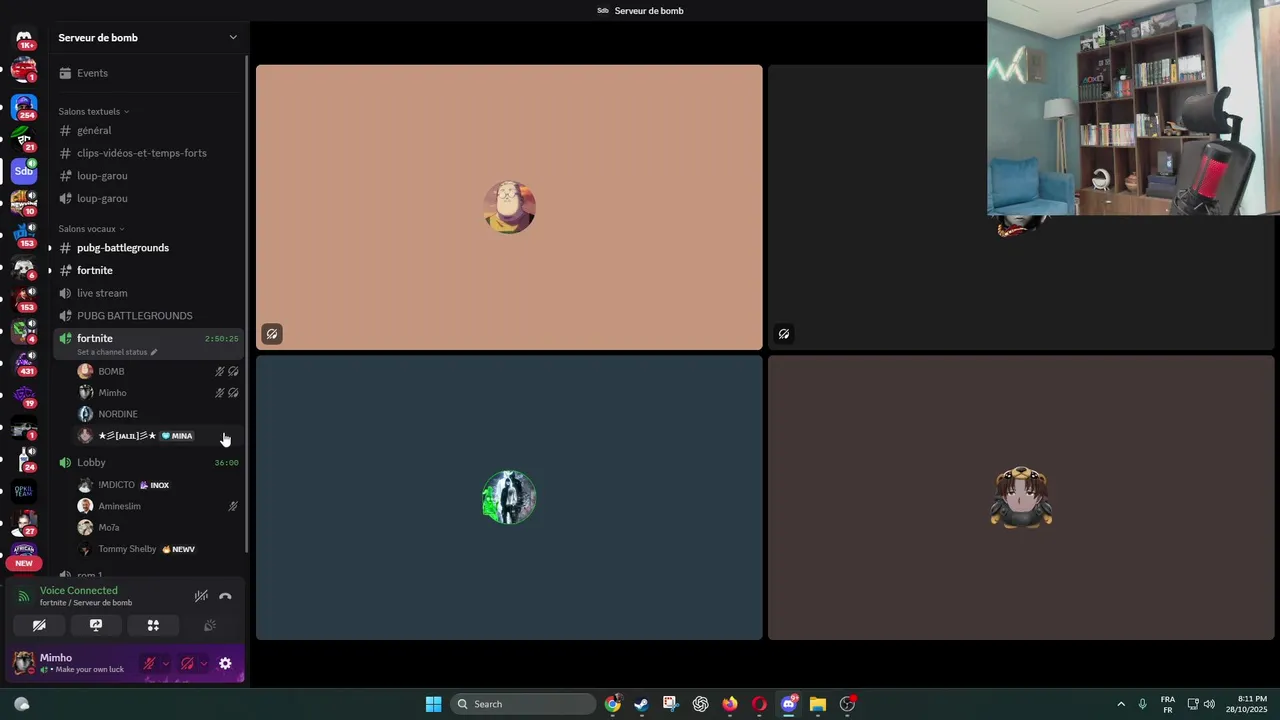The height and width of the screenshot is (720, 1280).
Task: Open the FRA language switcher
Action: (x=1167, y=704)
